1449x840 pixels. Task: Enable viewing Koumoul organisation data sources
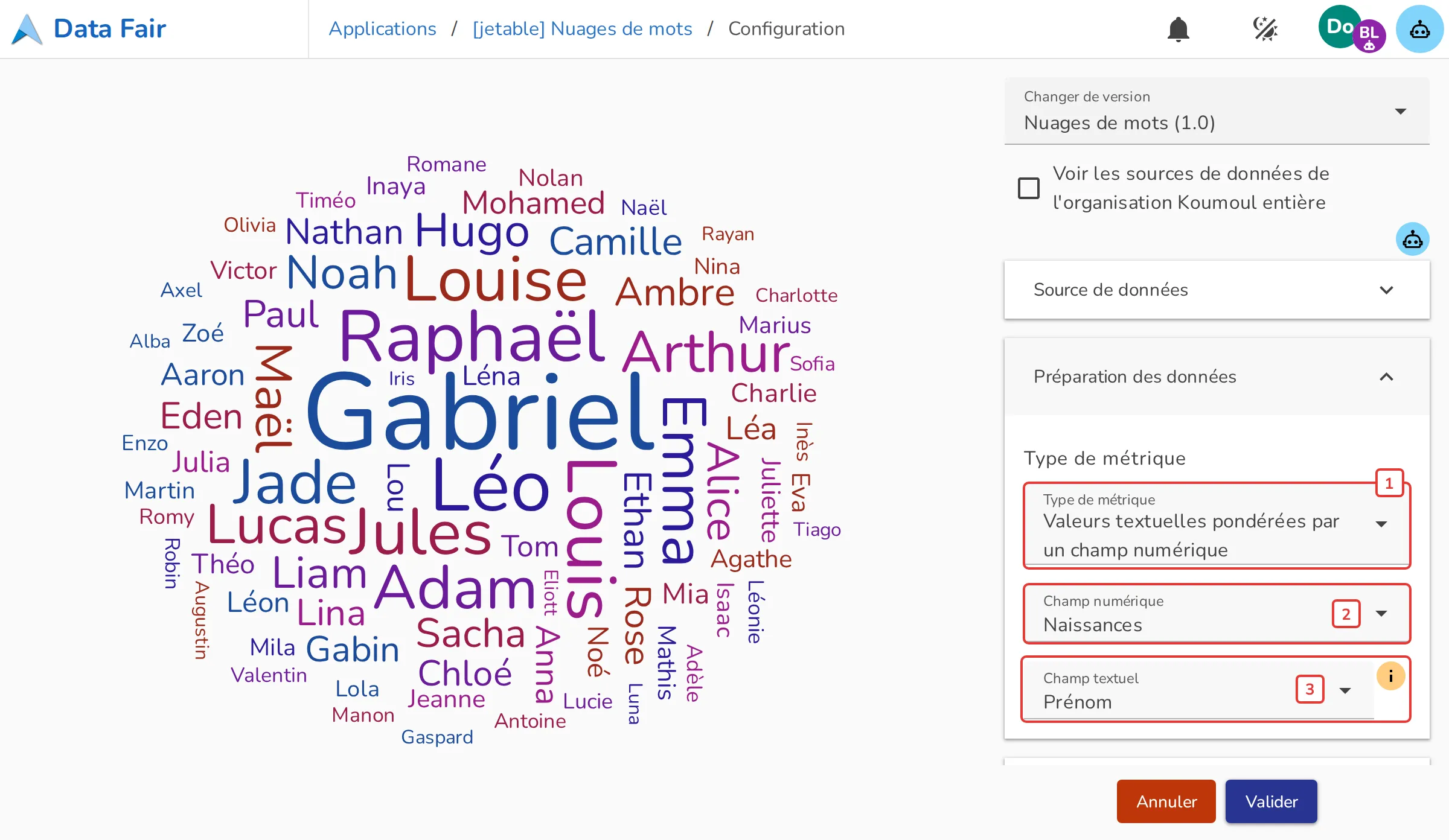1029,188
